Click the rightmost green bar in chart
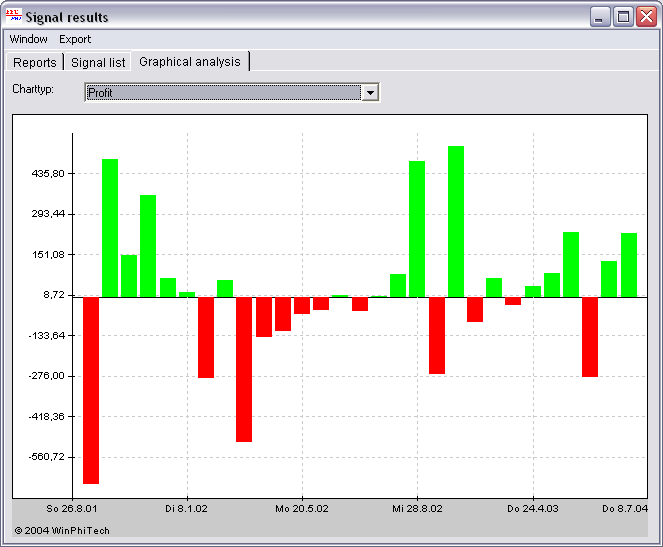The width and height of the screenshot is (663, 547). tap(629, 265)
